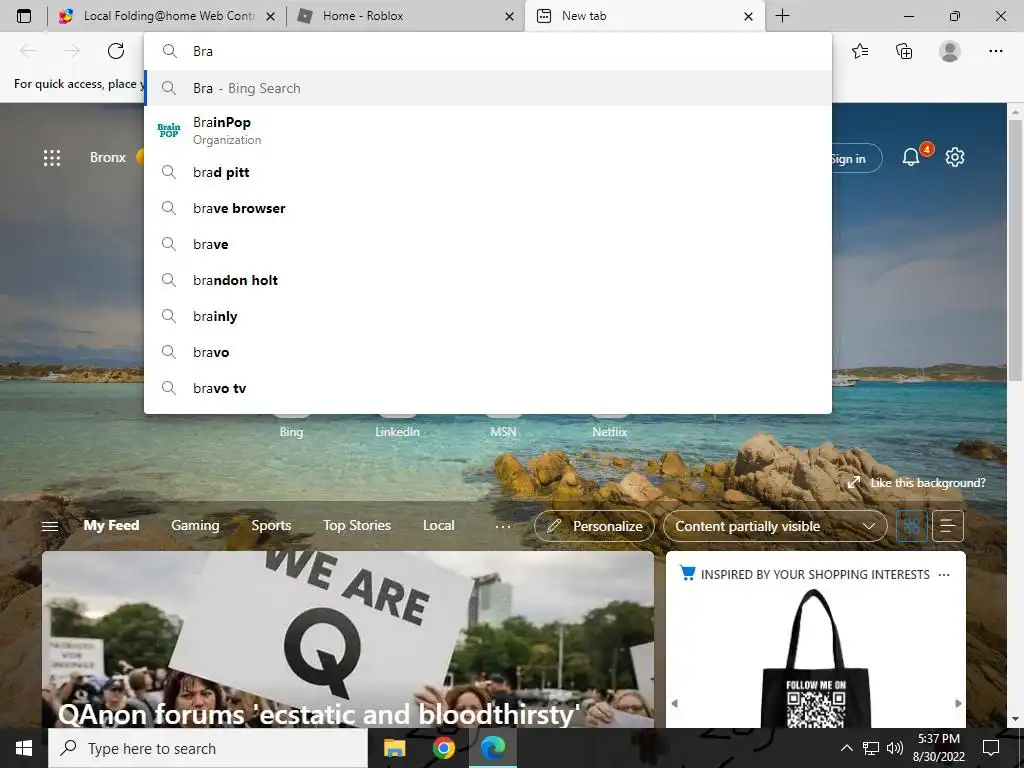
Task: Show next shopping item arrow
Action: [x=958, y=703]
